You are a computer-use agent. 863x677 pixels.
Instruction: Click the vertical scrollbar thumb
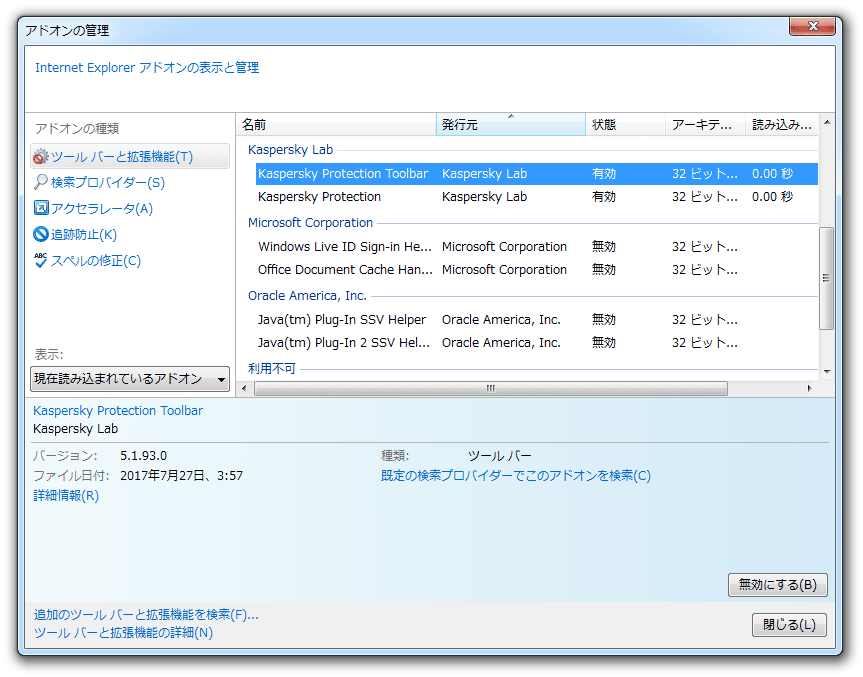pyautogui.click(x=827, y=278)
